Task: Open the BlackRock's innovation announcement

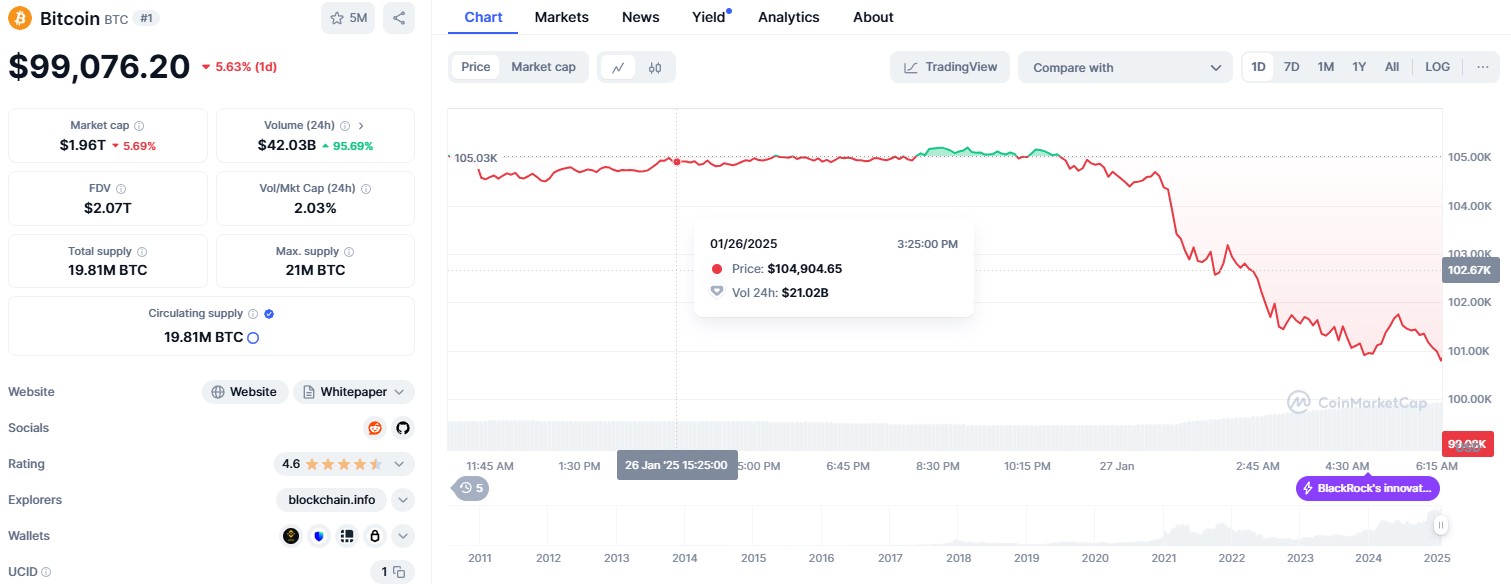Action: click(x=1367, y=488)
